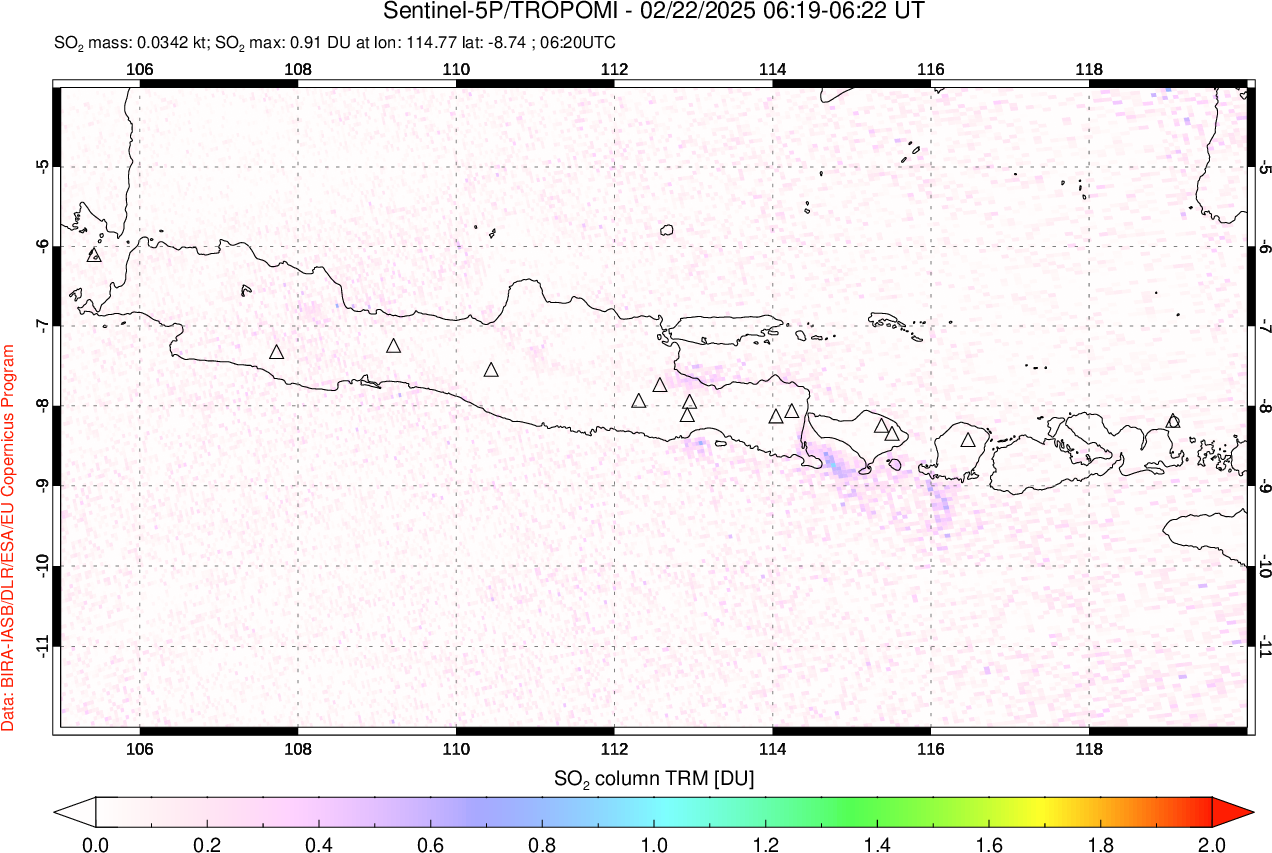
Task: Click the 'SO2 column TRM [DU]' colorbar label
Action: pos(654,777)
